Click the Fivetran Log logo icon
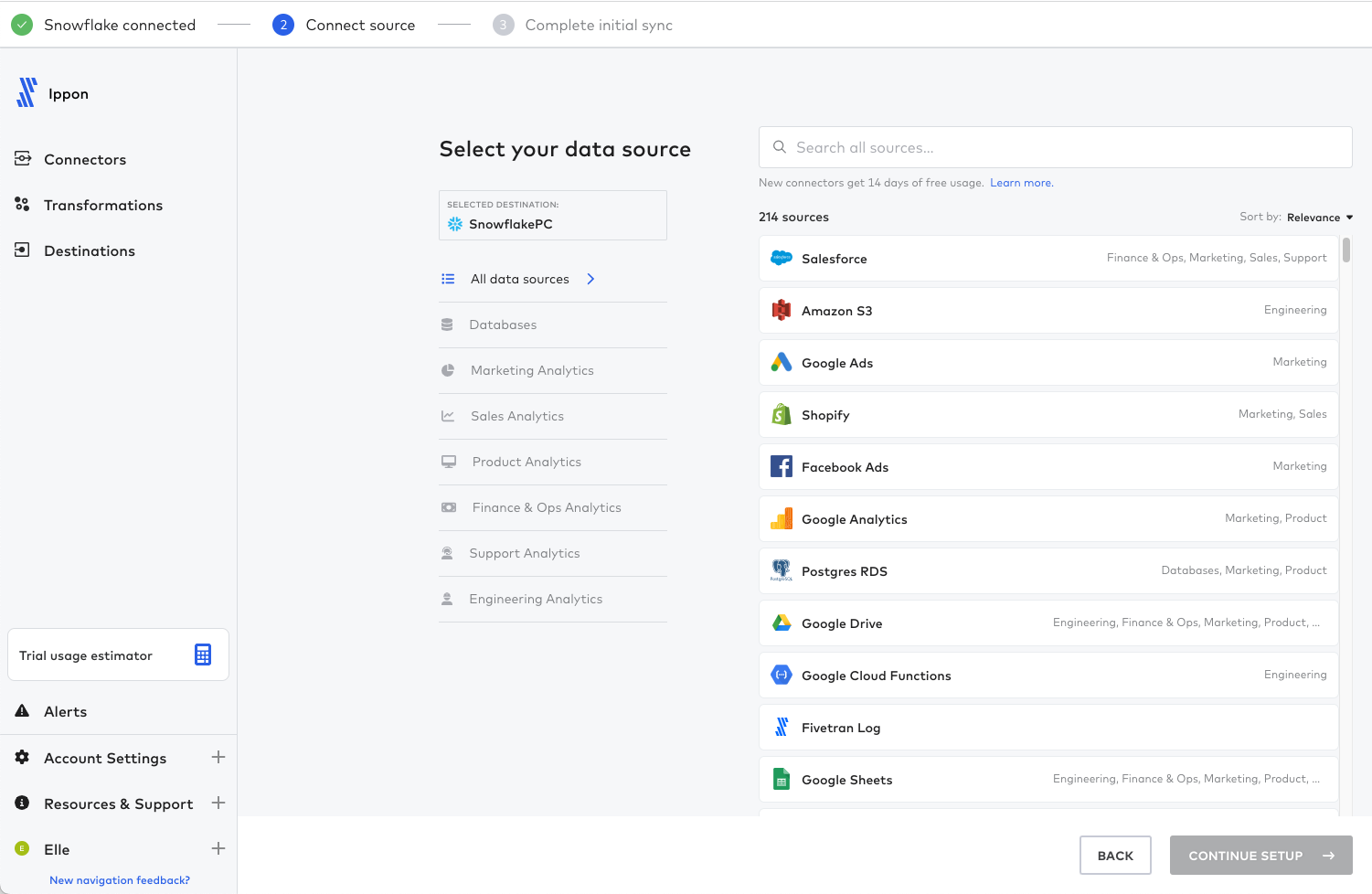This screenshot has height=894, width=1372. pos(782,727)
